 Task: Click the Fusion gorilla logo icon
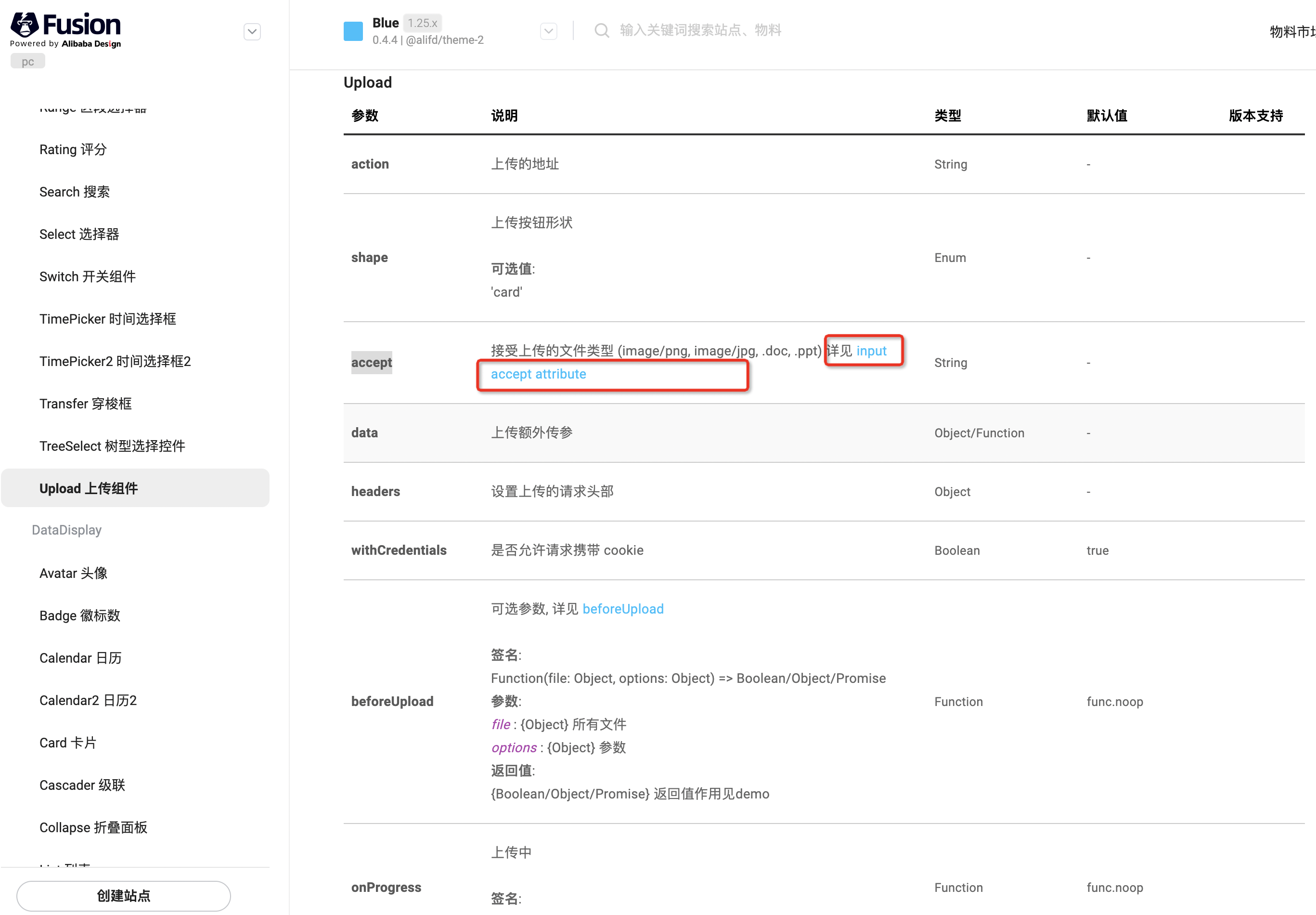[25, 24]
